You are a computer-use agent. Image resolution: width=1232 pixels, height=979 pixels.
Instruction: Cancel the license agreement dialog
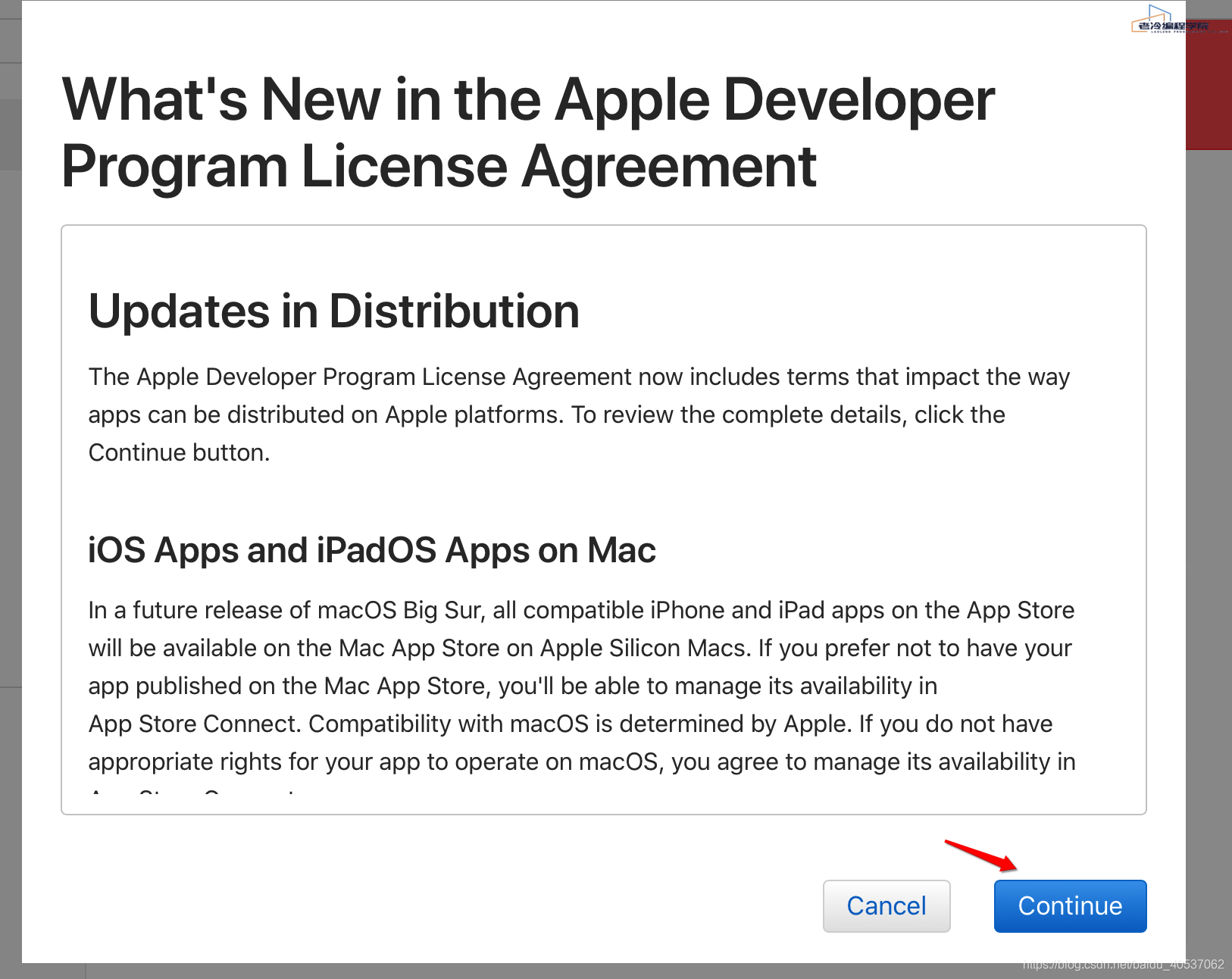[x=886, y=905]
